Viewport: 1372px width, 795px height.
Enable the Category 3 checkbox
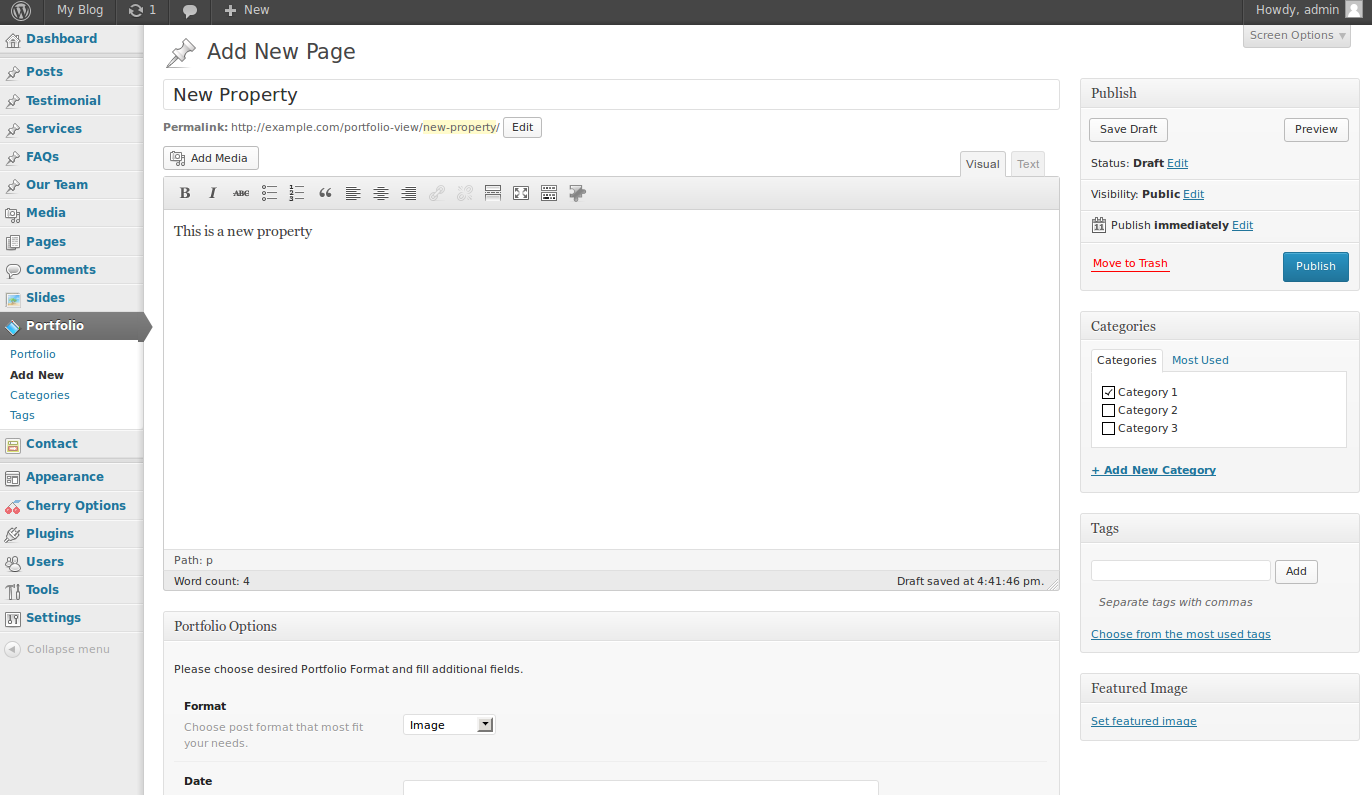click(x=1108, y=428)
